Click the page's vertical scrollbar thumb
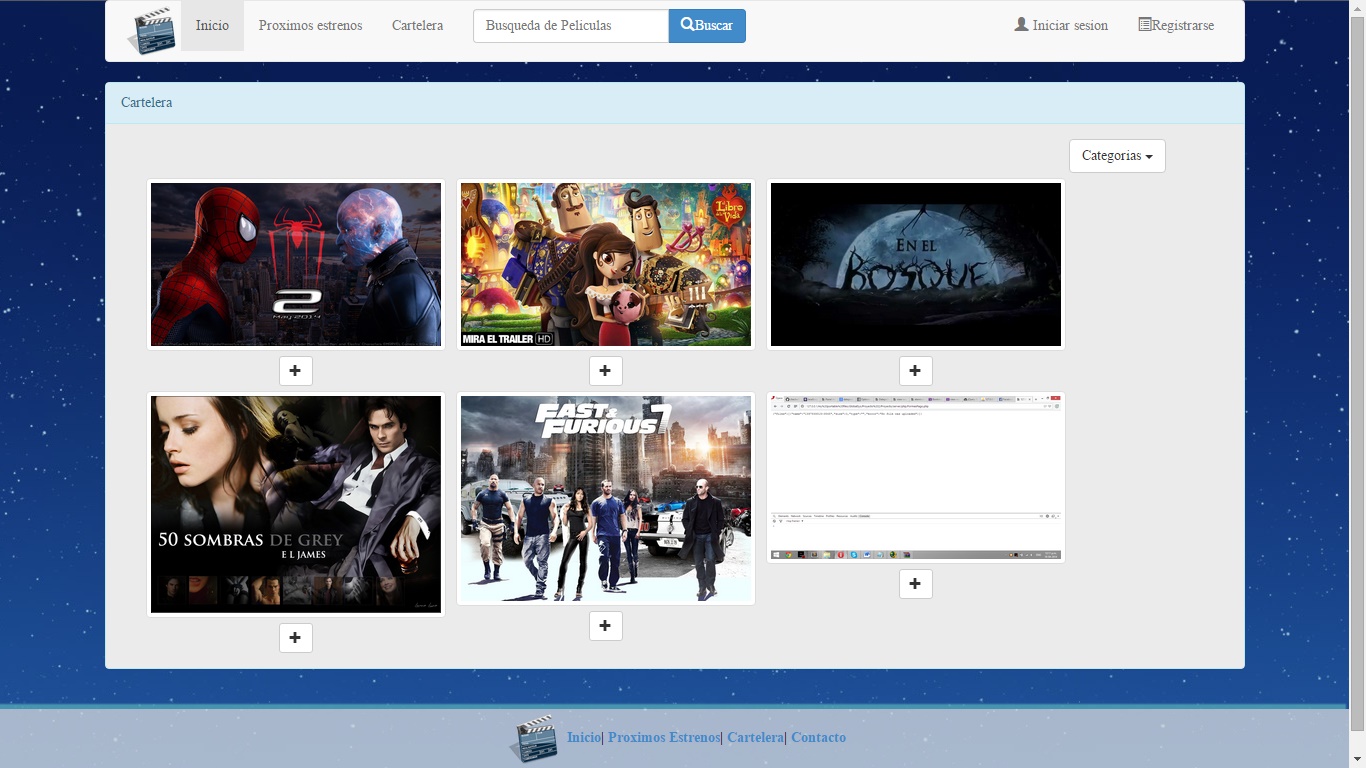1366x768 pixels. (x=1357, y=373)
